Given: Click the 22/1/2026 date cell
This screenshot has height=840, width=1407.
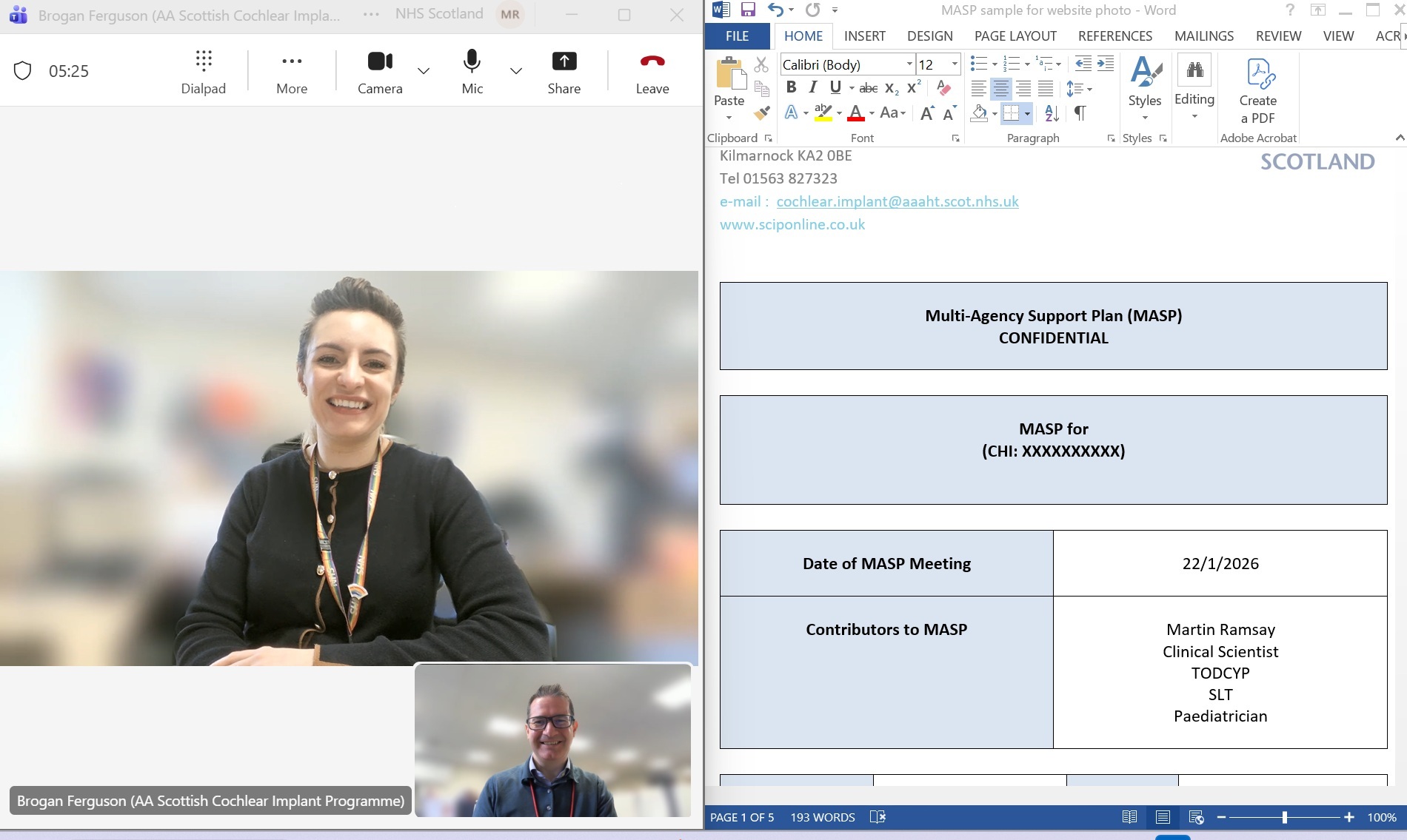Looking at the screenshot, I should pyautogui.click(x=1220, y=564).
